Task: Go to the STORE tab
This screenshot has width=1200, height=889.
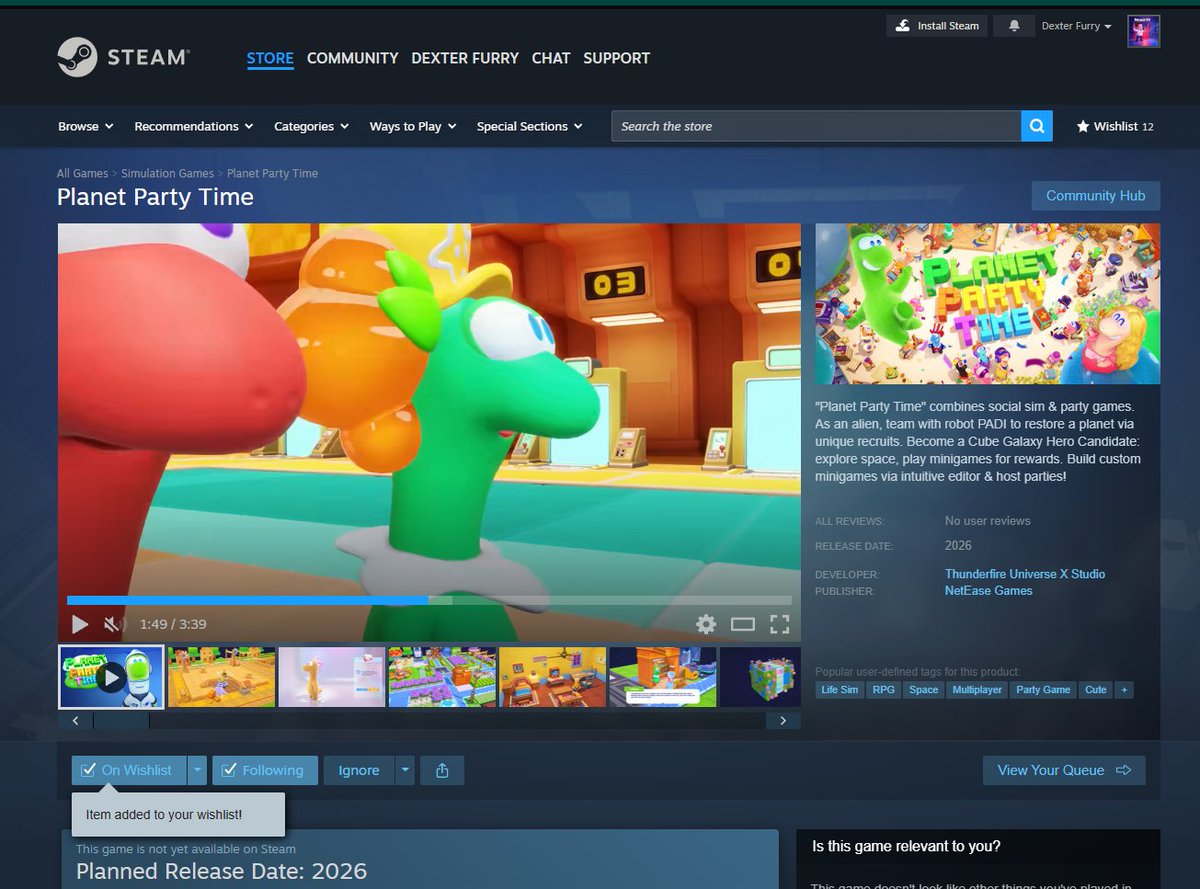Action: pyautogui.click(x=270, y=58)
